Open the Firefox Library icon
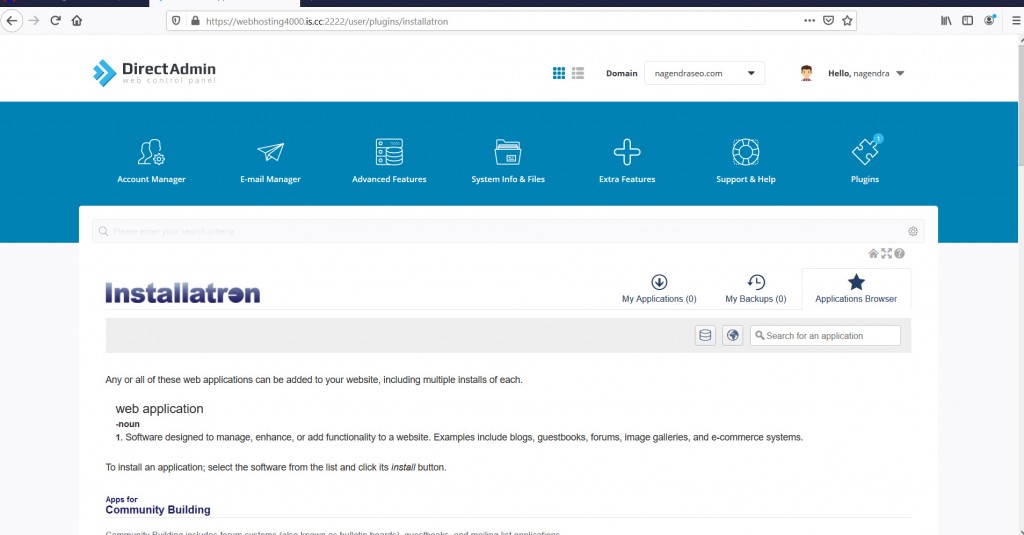Screen dimensions: 1024x535 point(946,21)
